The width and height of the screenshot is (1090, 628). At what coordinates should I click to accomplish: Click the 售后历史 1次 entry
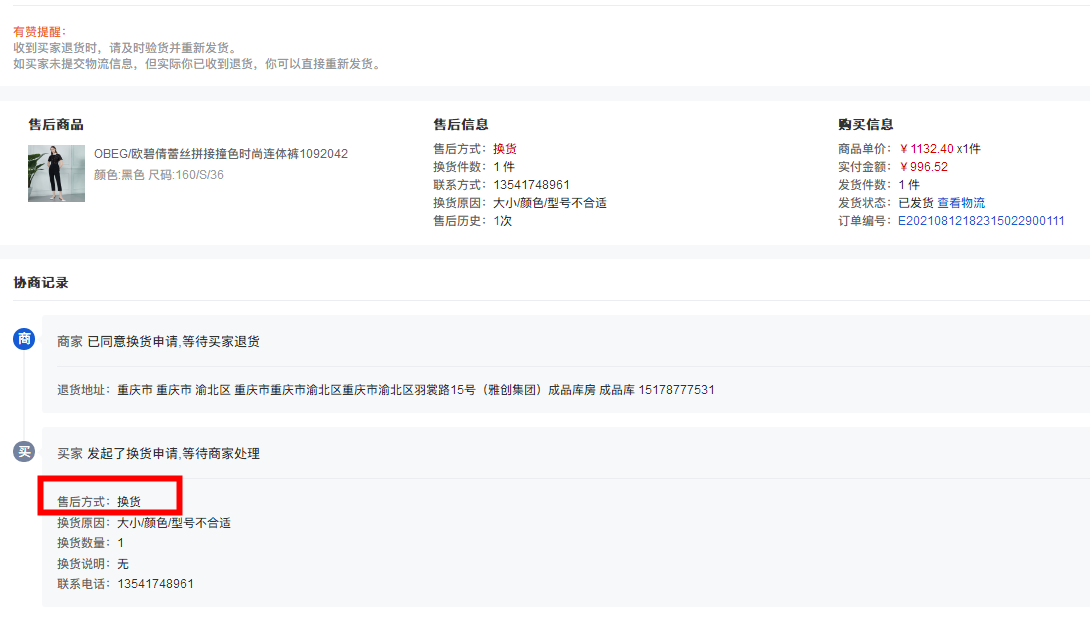tap(502, 221)
